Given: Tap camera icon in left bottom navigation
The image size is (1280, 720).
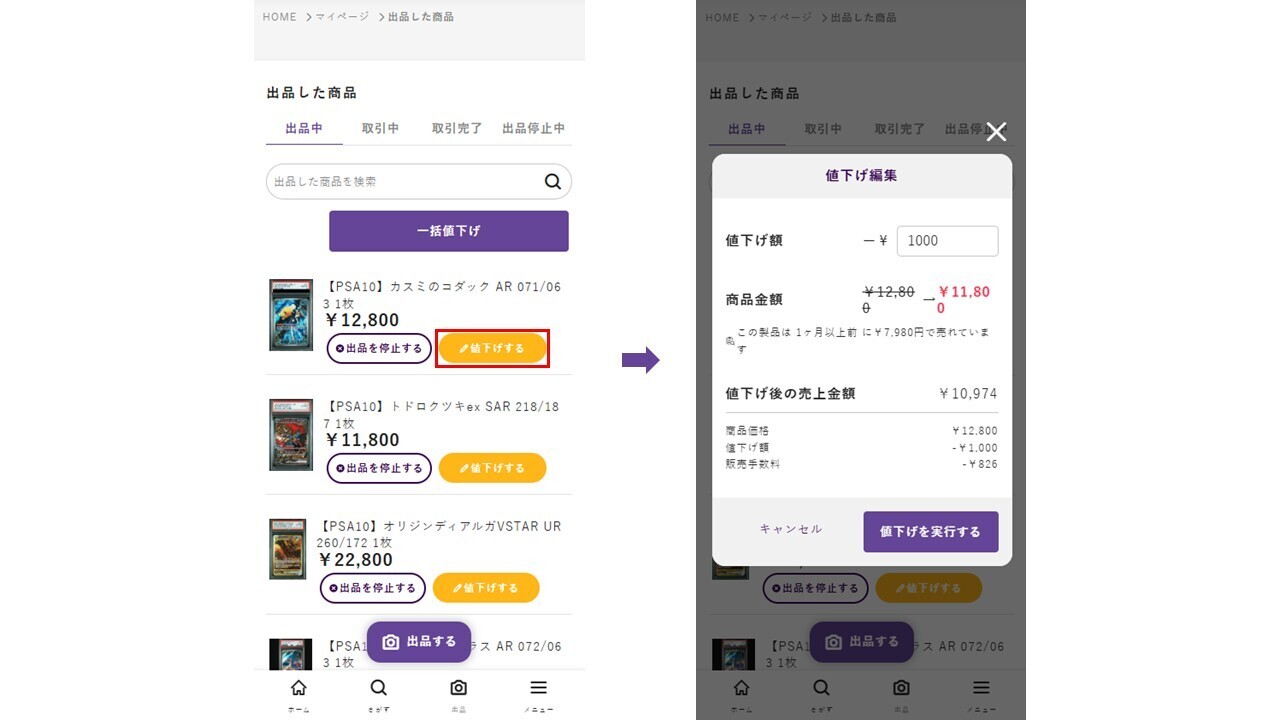Looking at the screenshot, I should click(458, 688).
